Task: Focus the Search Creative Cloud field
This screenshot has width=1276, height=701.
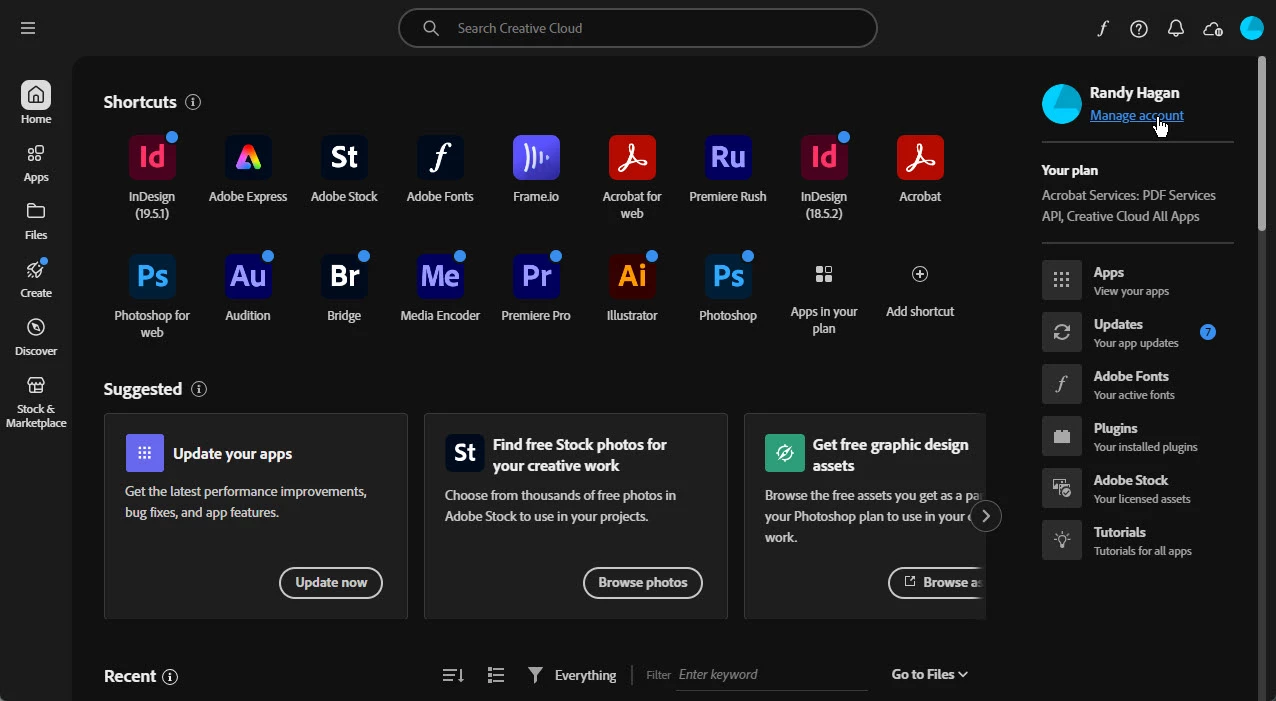Action: point(638,28)
